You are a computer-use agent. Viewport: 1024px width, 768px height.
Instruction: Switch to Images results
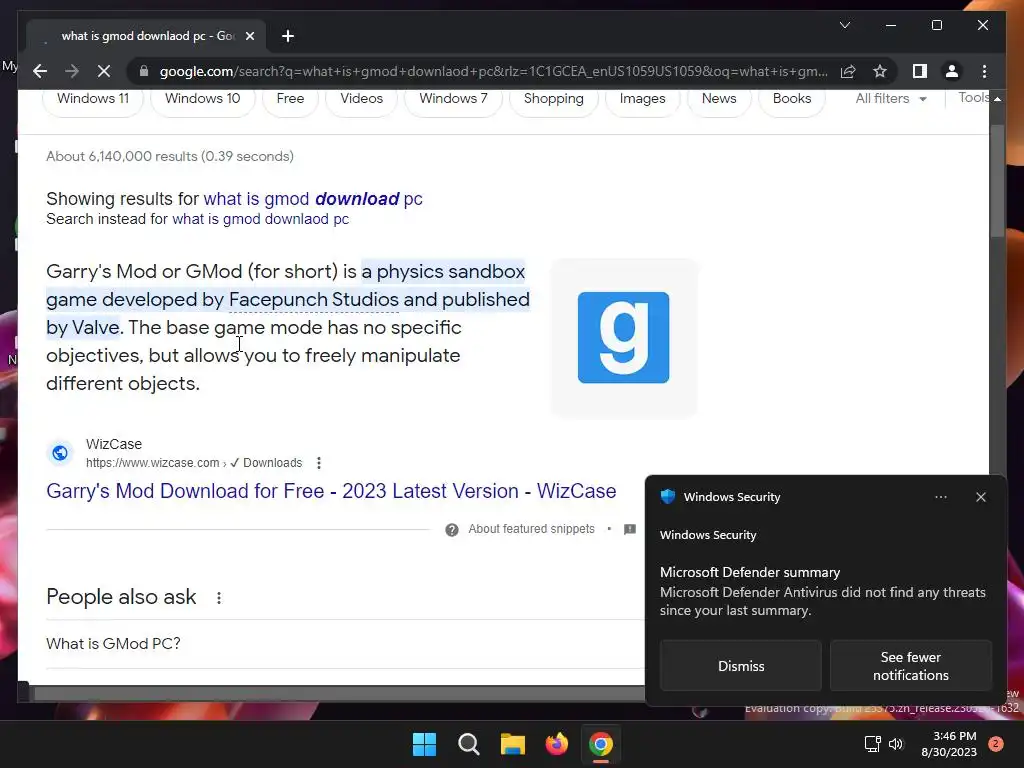[642, 99]
